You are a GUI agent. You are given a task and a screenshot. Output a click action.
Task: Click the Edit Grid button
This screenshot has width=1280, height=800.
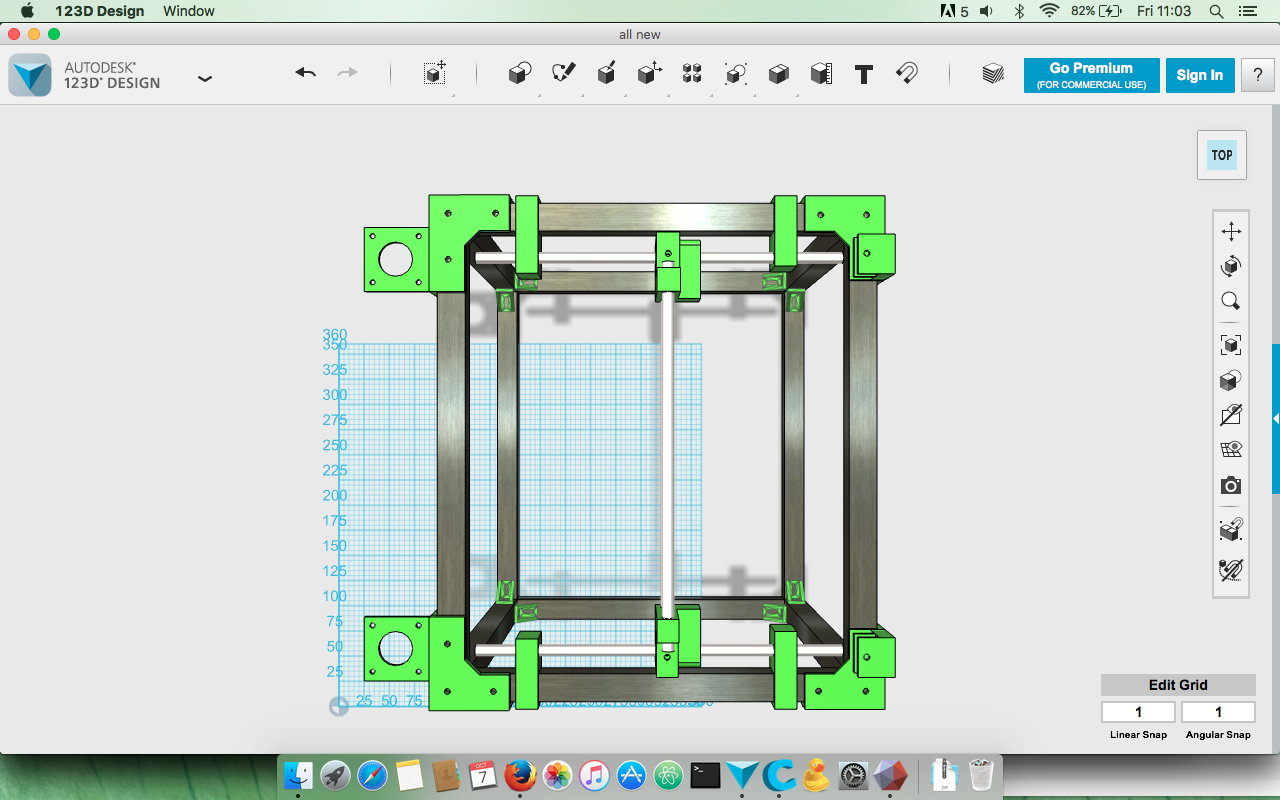(x=1178, y=685)
